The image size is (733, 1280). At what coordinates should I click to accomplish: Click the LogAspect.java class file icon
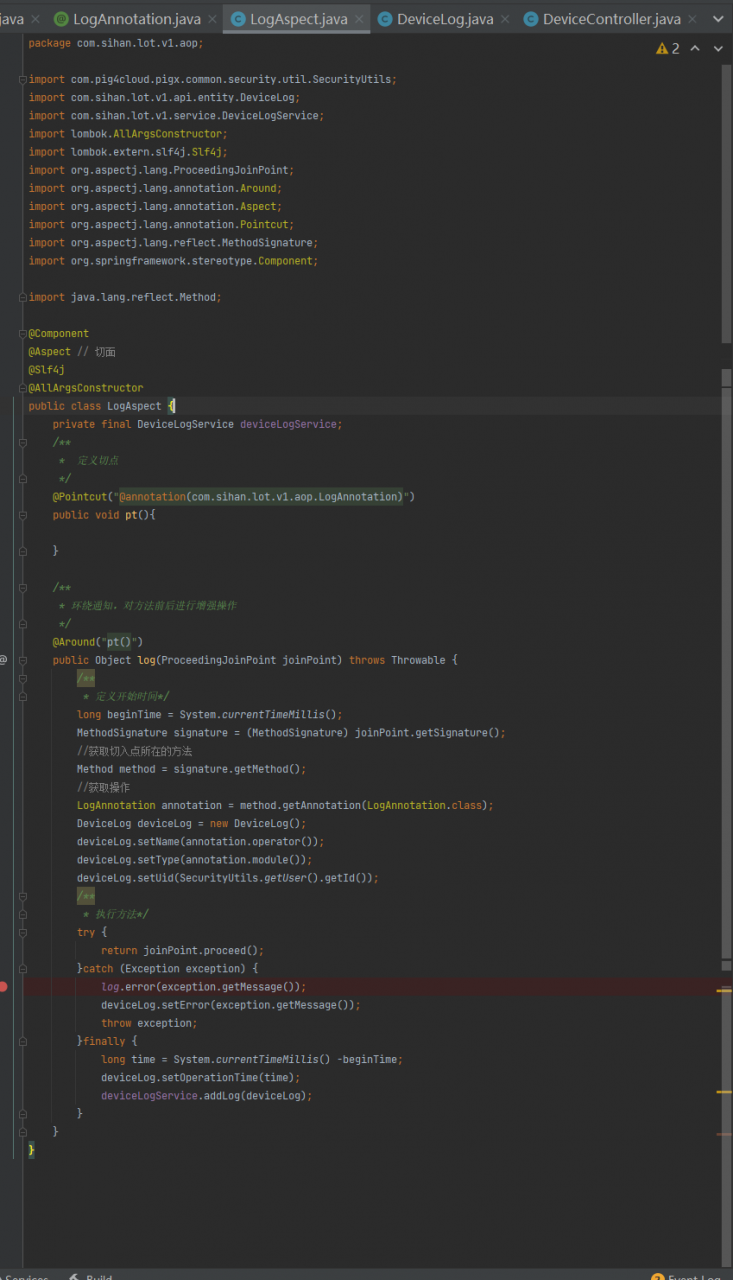click(239, 19)
